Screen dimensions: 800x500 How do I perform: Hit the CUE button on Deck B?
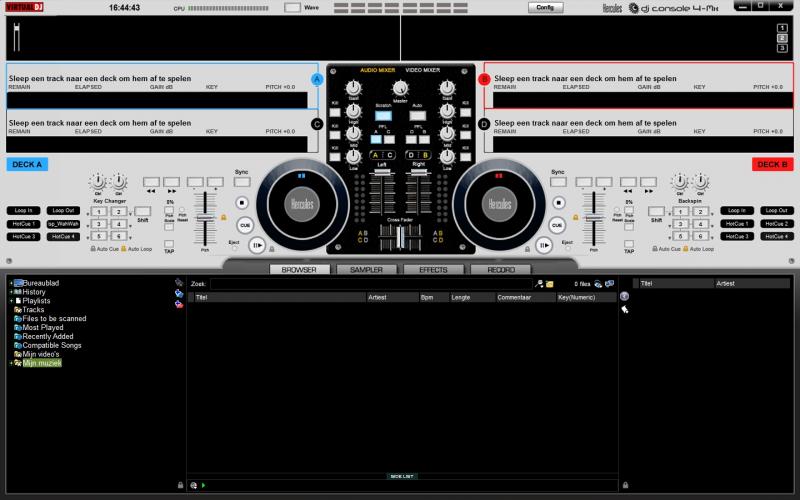coord(557,225)
